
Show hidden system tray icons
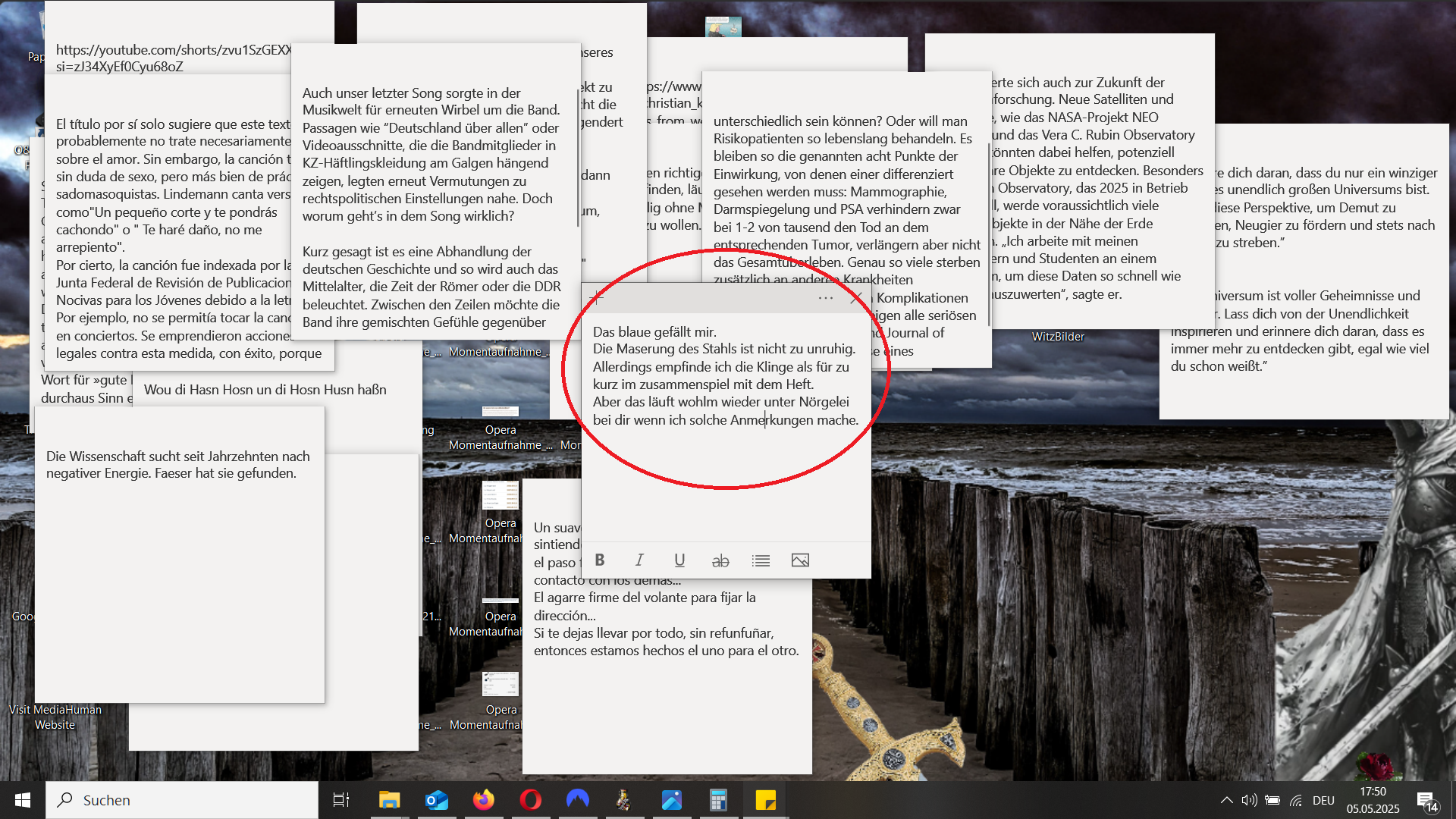[x=1226, y=800]
